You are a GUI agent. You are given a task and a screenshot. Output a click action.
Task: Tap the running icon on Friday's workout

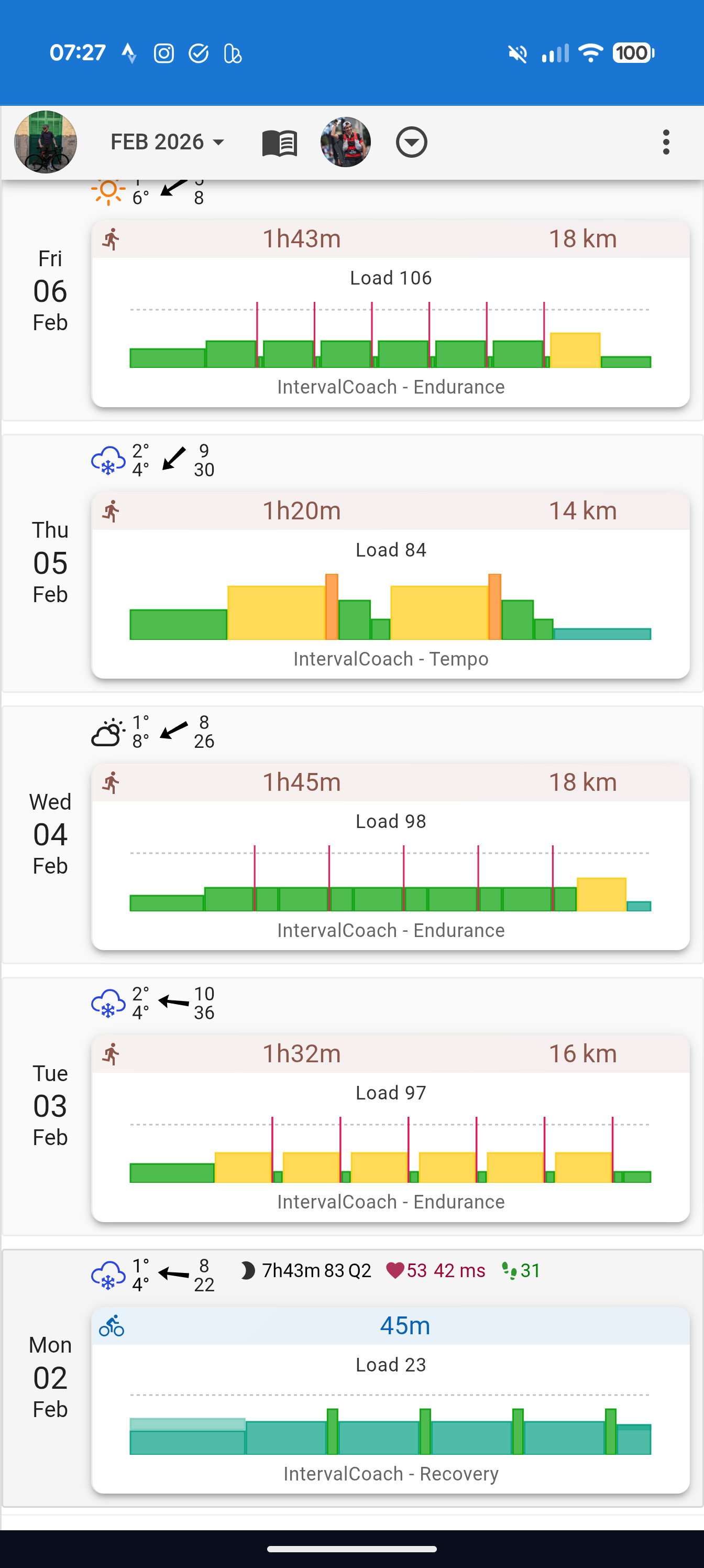pyautogui.click(x=112, y=239)
